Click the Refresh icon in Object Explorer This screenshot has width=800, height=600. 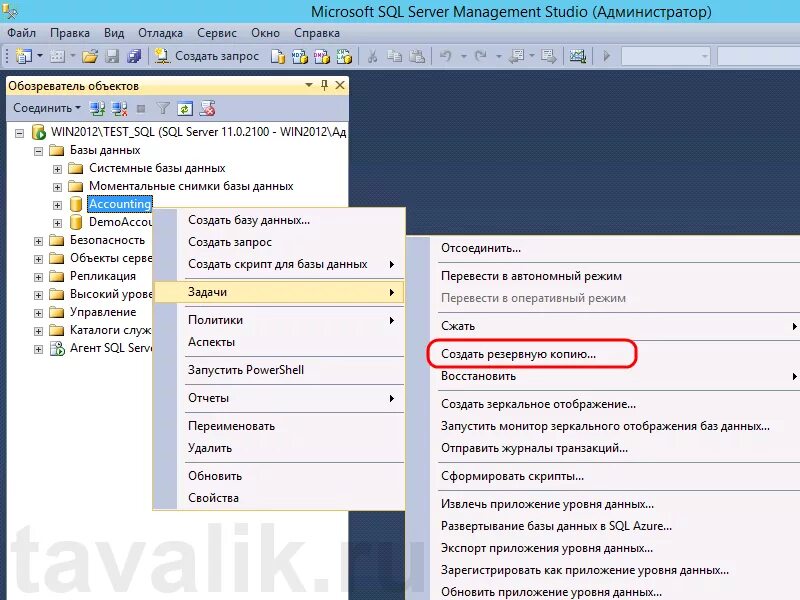click(x=185, y=108)
